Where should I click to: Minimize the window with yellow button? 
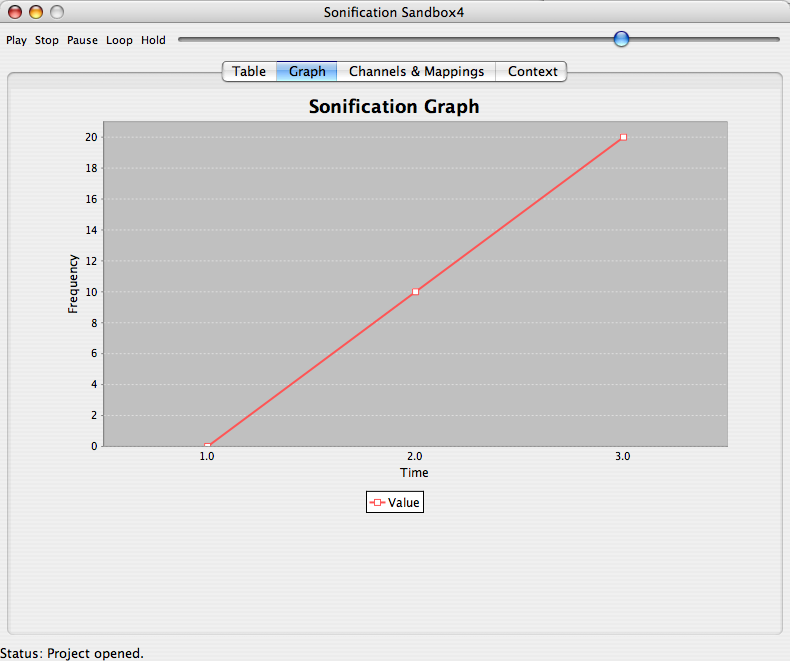(x=36, y=12)
